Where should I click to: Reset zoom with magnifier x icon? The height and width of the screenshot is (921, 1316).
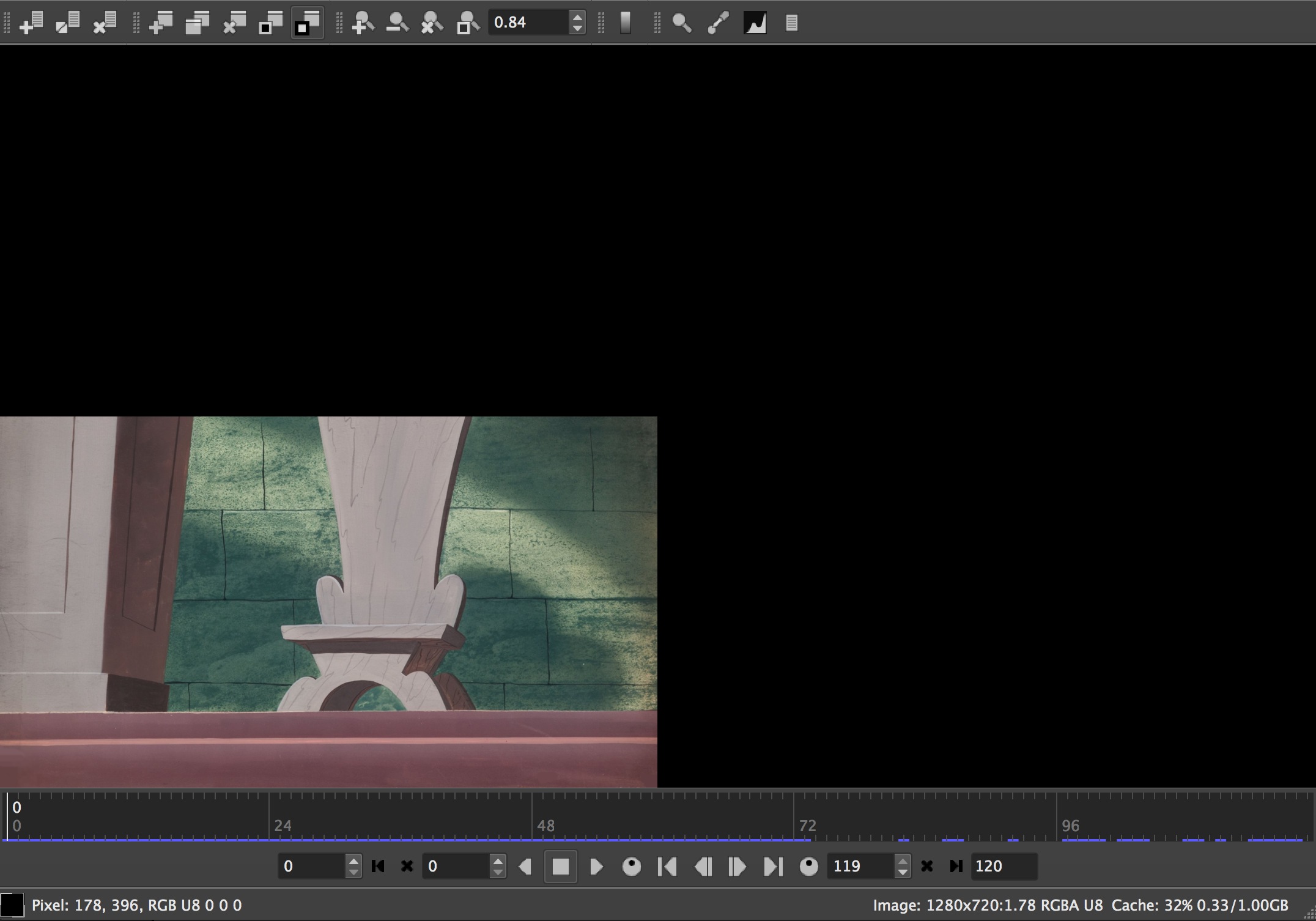pyautogui.click(x=432, y=23)
